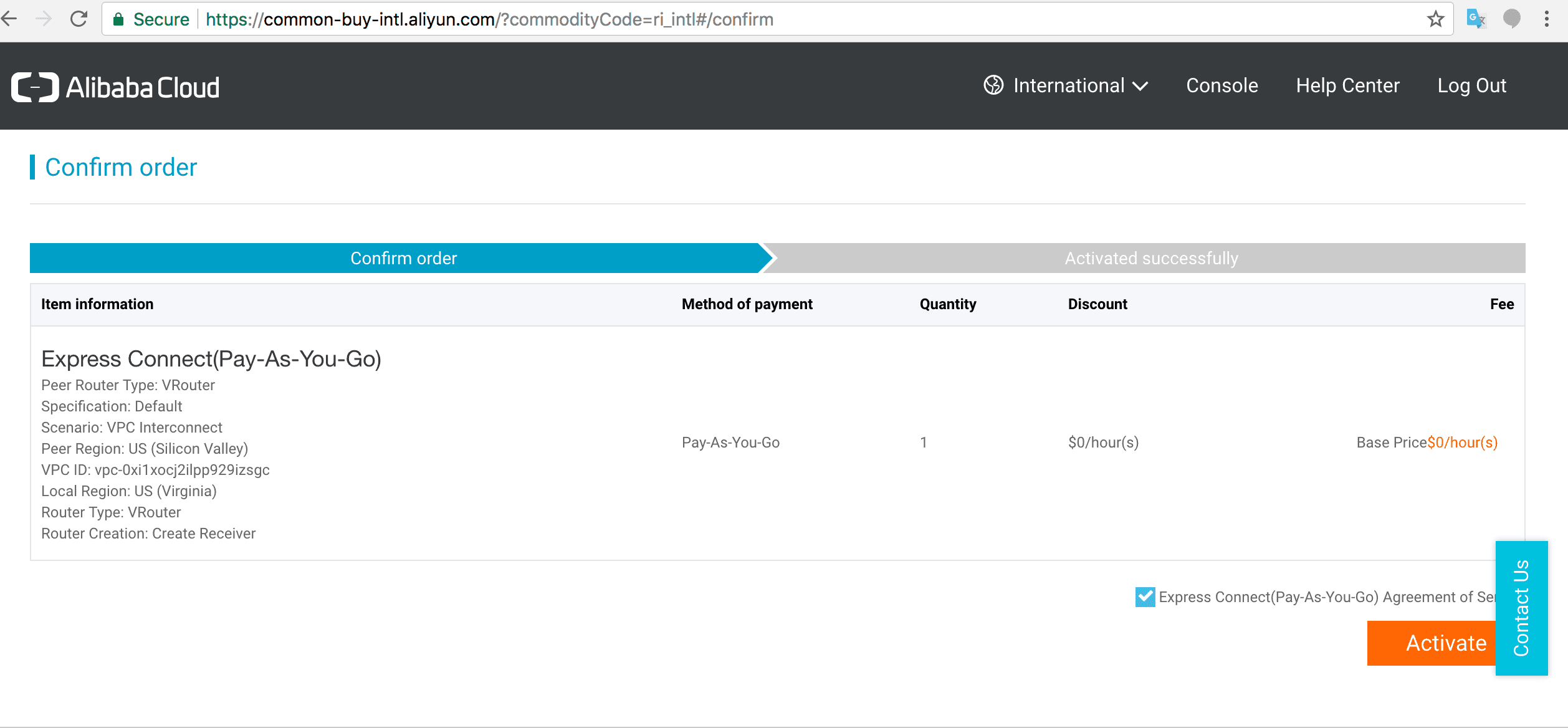Open the Google Translate extension icon

click(x=1476, y=19)
